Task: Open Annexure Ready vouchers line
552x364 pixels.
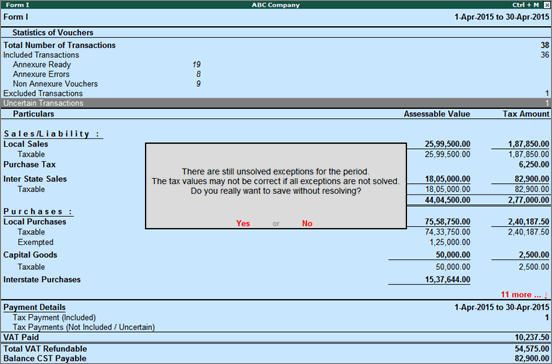Action: (276, 64)
